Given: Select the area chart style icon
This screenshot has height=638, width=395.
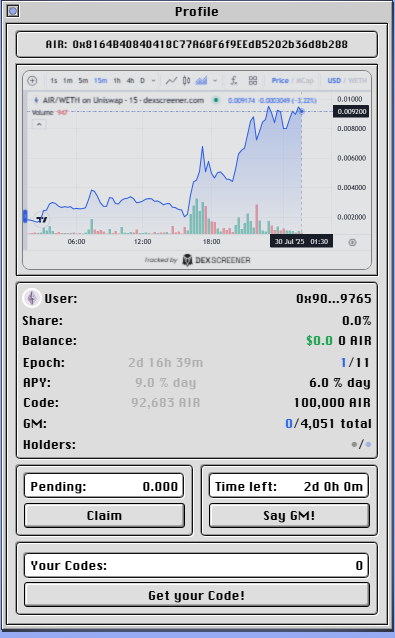Looking at the screenshot, I should click(201, 81).
